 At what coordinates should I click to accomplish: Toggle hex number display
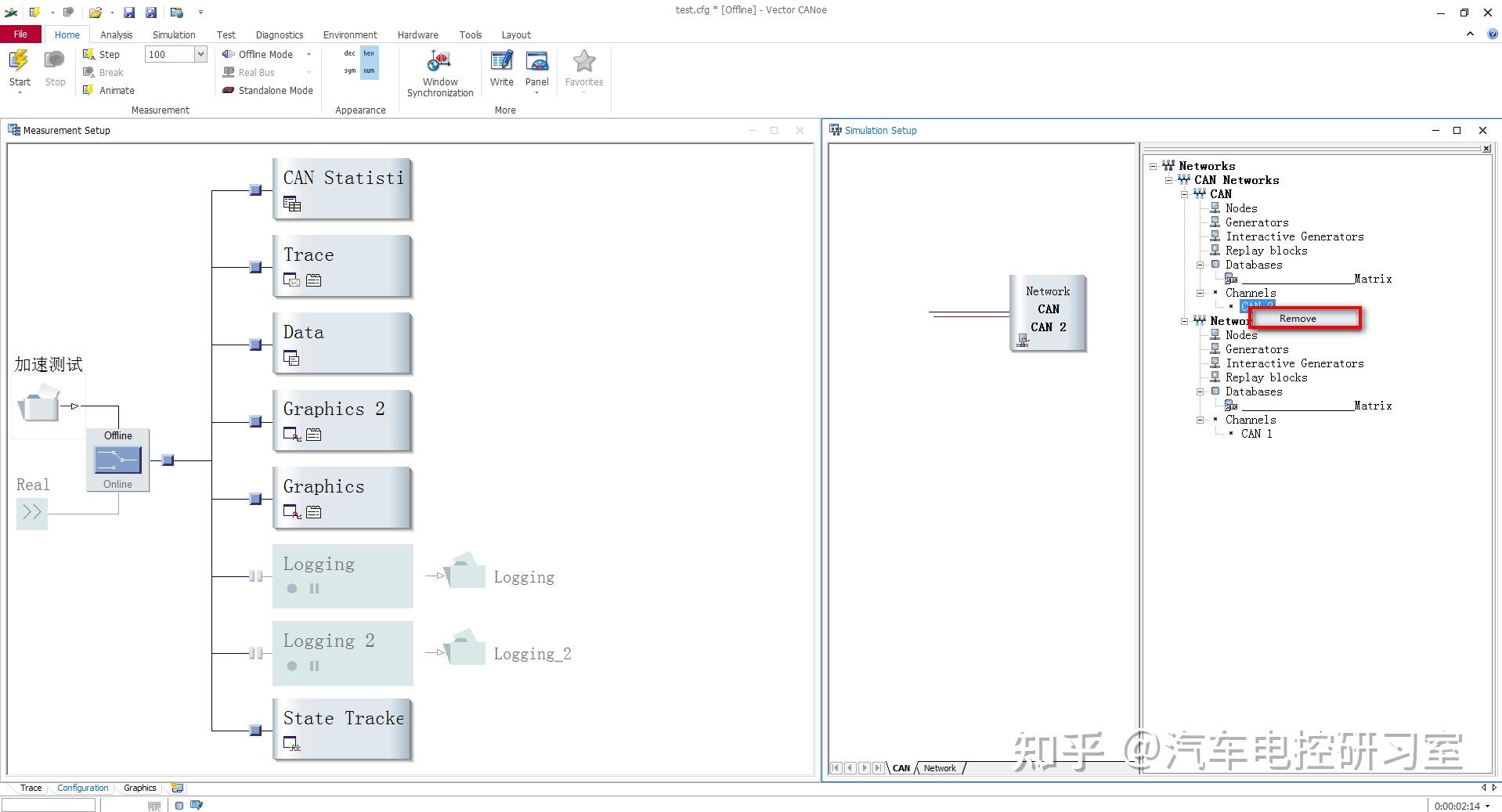tap(369, 53)
